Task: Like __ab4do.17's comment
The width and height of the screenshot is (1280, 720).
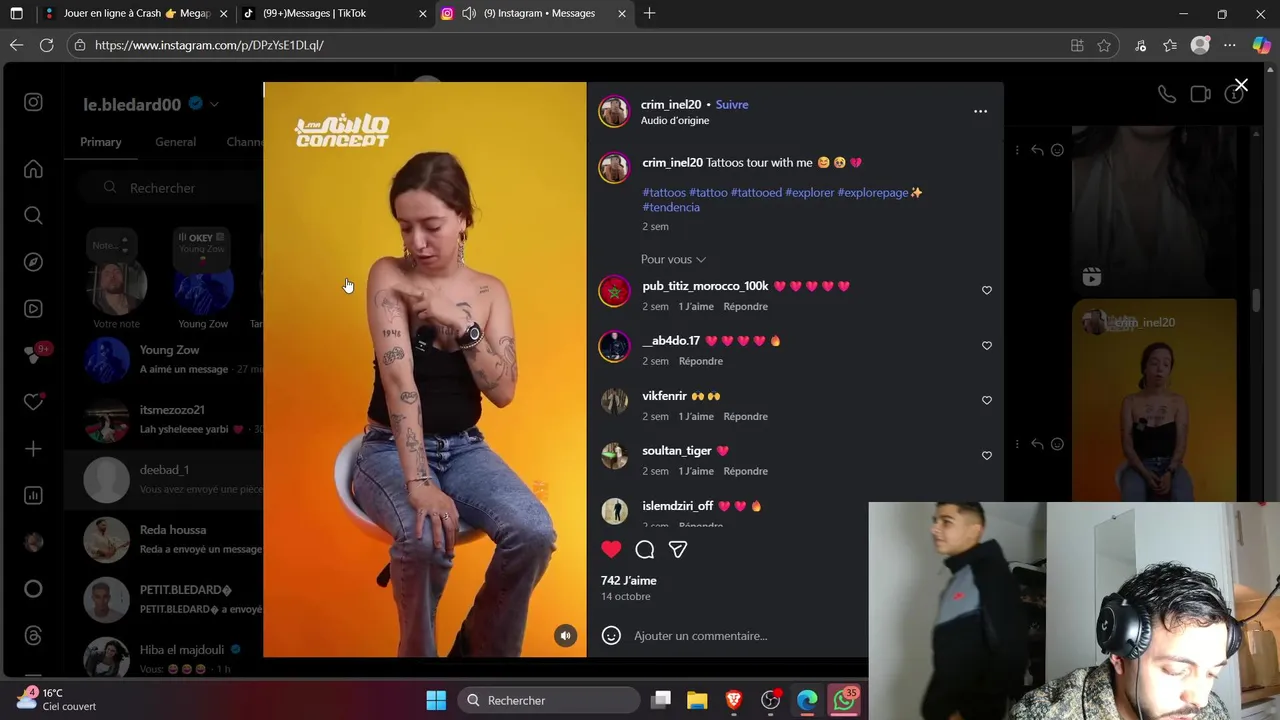Action: tap(987, 345)
